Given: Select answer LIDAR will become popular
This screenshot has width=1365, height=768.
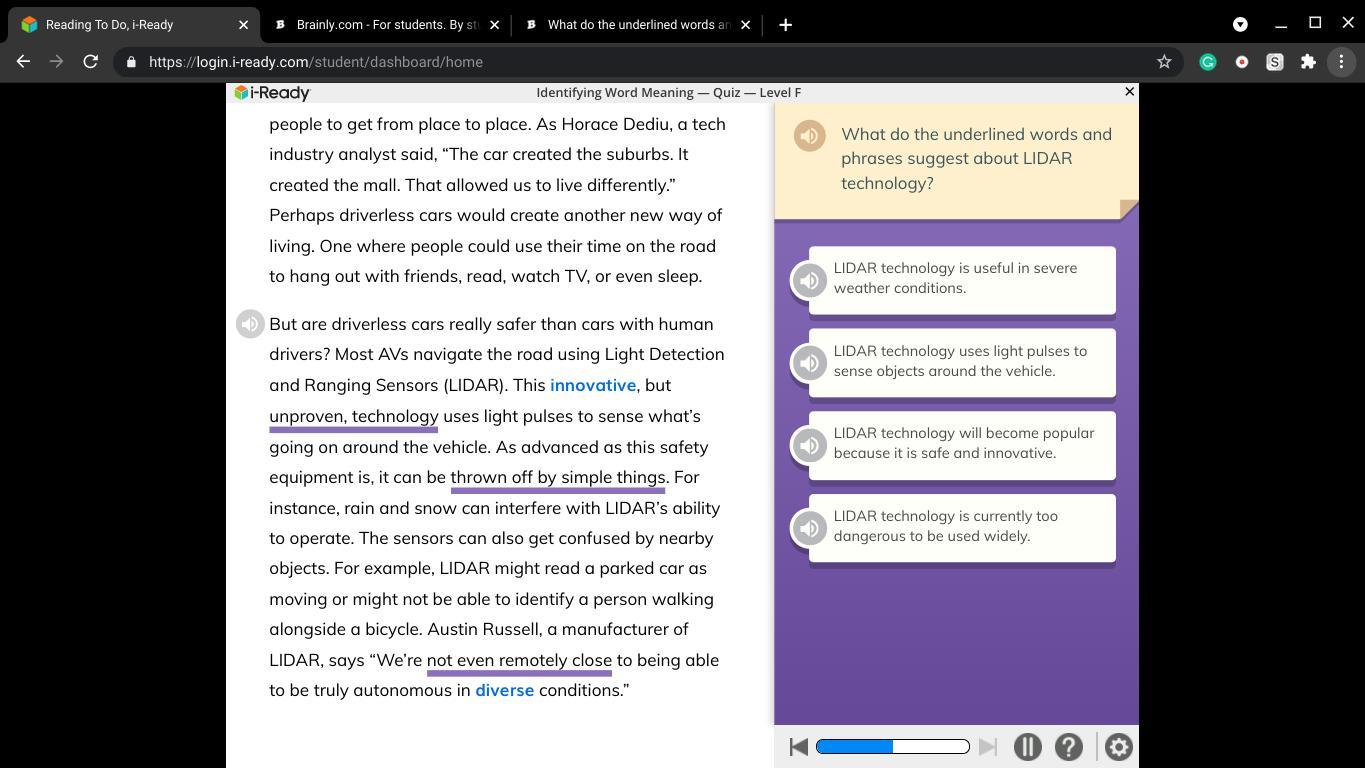Looking at the screenshot, I should (x=962, y=444).
